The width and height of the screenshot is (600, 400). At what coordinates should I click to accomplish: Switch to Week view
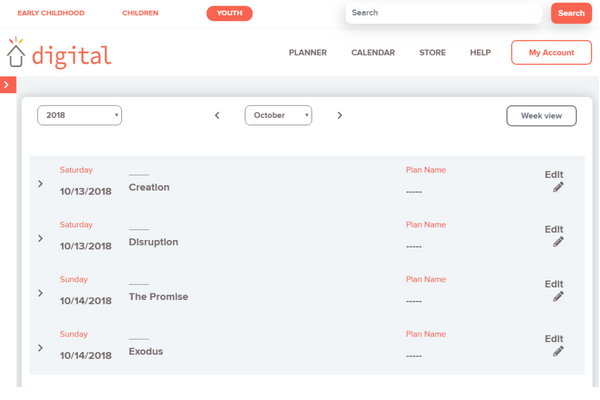point(541,116)
